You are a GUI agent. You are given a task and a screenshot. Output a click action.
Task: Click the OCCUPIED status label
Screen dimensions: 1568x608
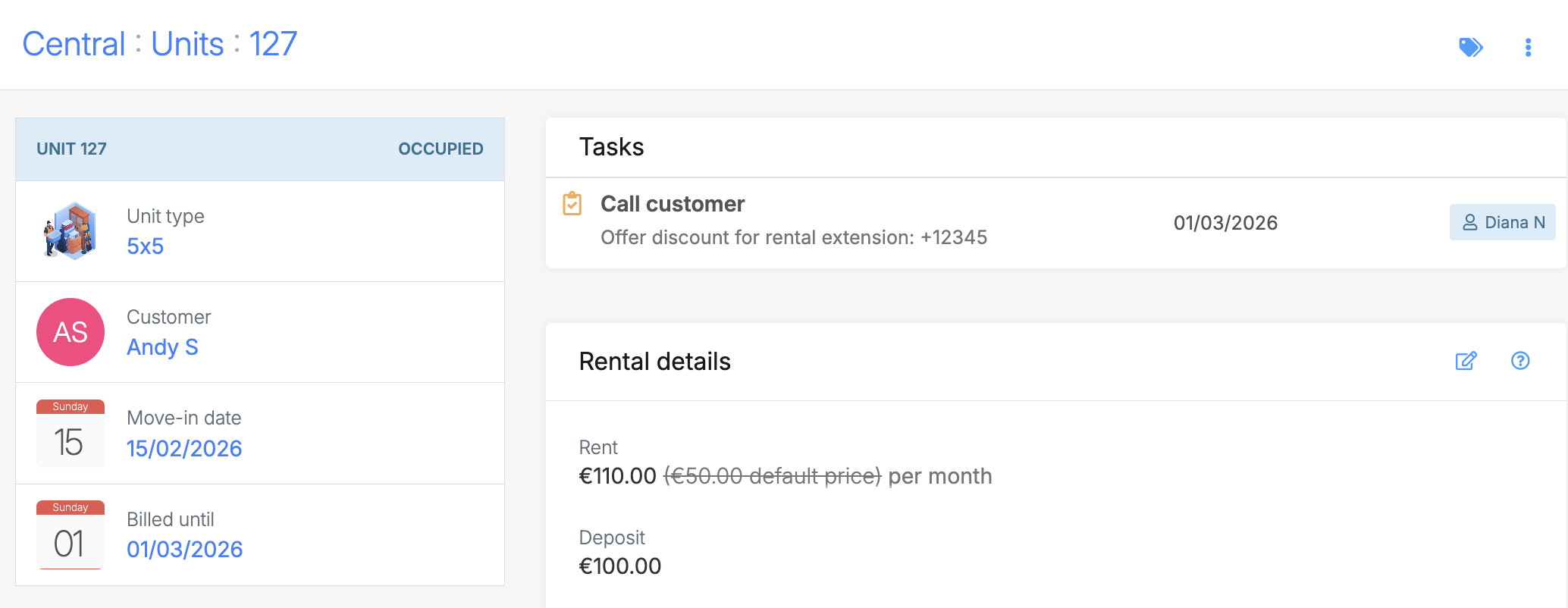441,149
